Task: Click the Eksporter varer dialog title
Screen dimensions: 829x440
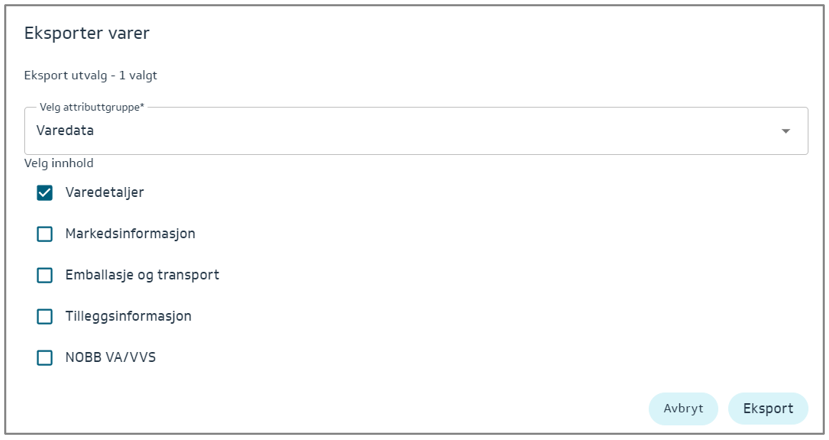Action: coord(87,34)
